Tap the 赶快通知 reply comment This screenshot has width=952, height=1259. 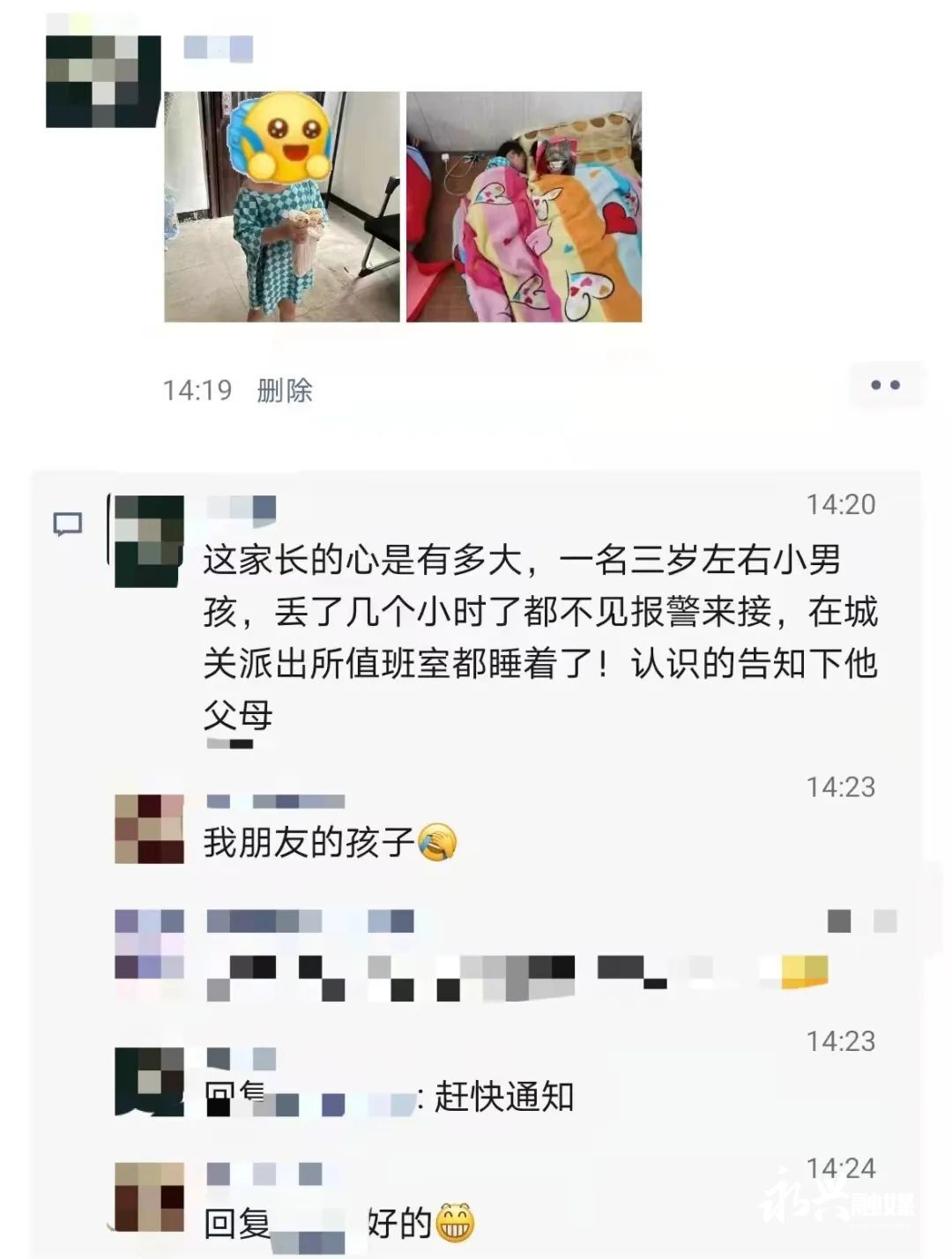click(x=504, y=1097)
